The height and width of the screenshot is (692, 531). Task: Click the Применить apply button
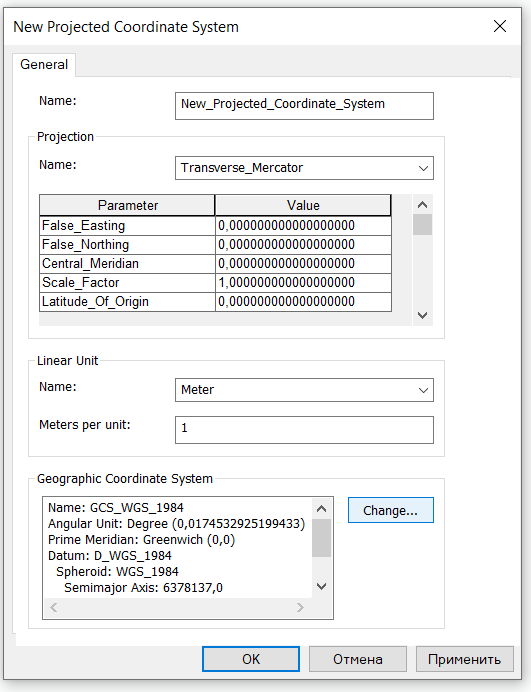coord(464,659)
